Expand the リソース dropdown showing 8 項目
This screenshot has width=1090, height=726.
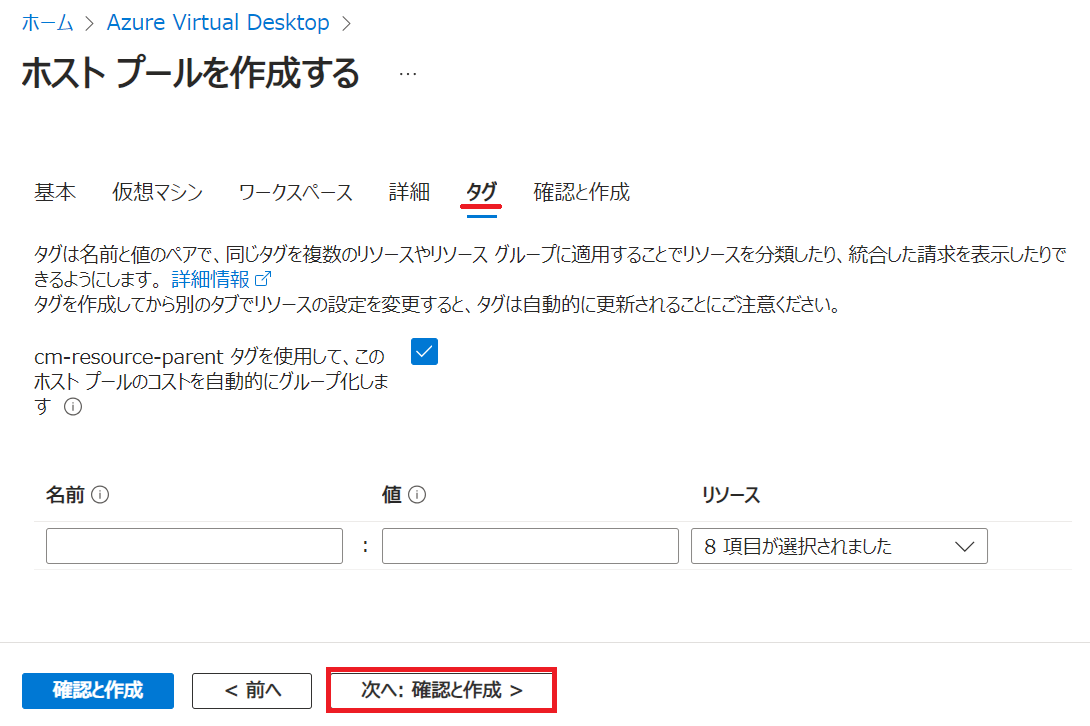[839, 546]
